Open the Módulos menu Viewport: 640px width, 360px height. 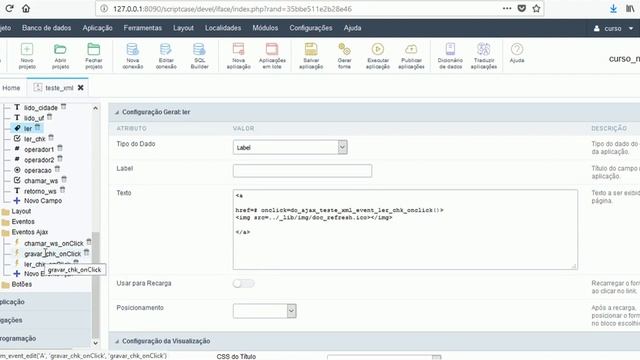(265, 28)
